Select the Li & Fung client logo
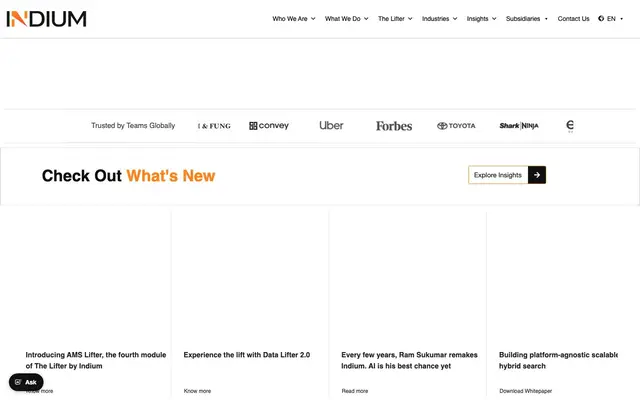 pyautogui.click(x=214, y=126)
